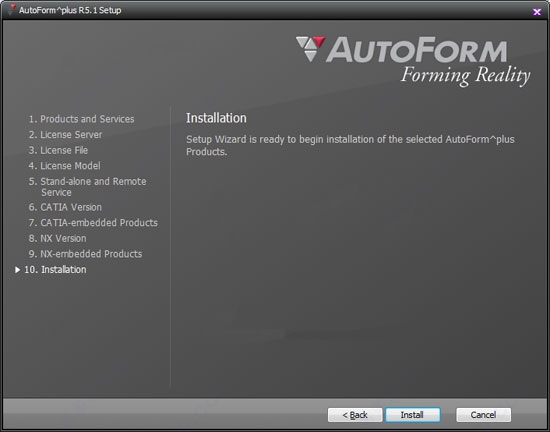This screenshot has height=432, width=550.
Task: Open step 6 CATIA Version
Action: click(65, 207)
